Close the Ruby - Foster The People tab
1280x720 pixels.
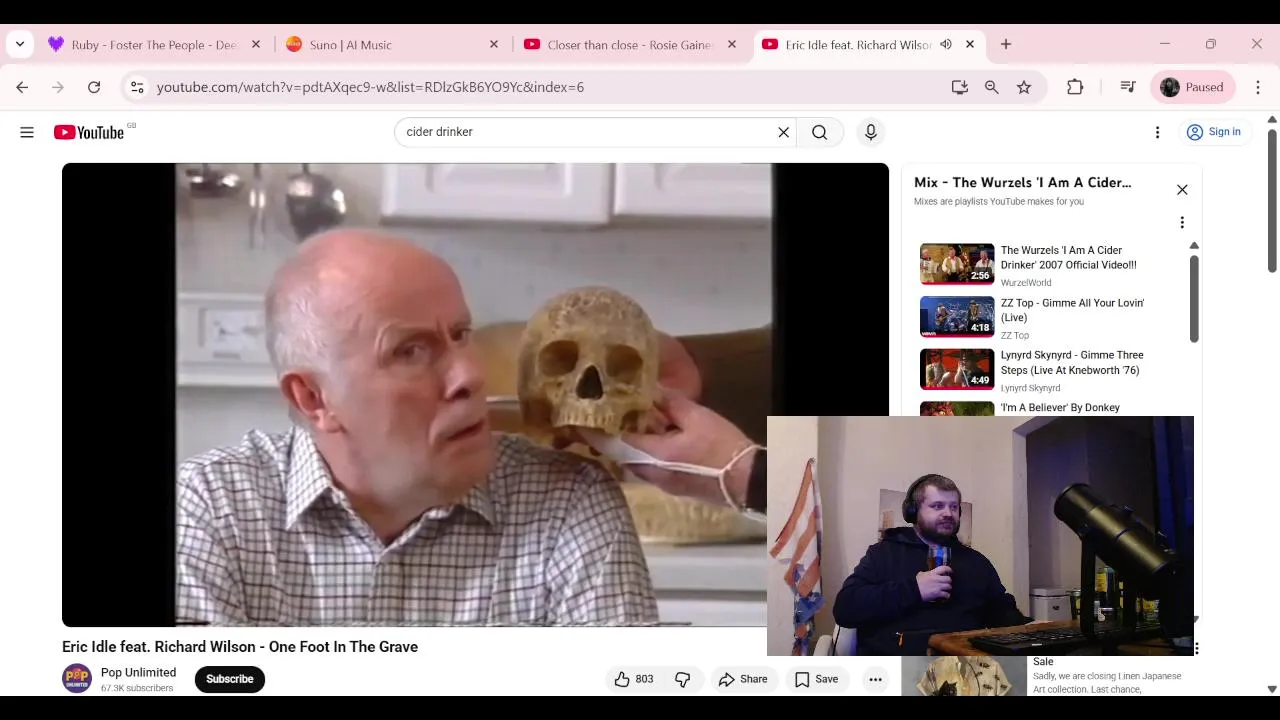(x=256, y=44)
